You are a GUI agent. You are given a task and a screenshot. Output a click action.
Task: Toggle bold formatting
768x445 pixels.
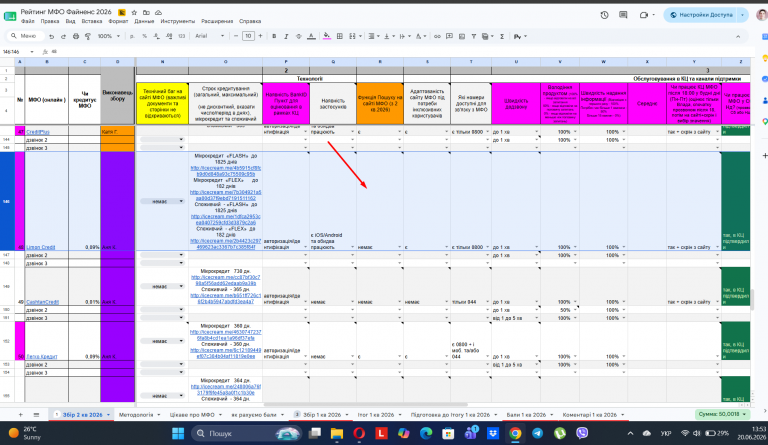[274, 36]
